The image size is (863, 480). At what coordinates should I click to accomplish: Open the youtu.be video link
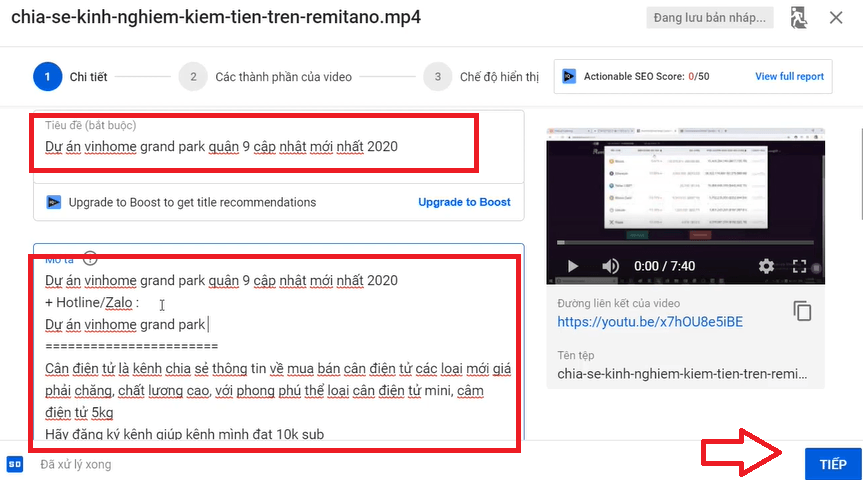(x=650, y=322)
